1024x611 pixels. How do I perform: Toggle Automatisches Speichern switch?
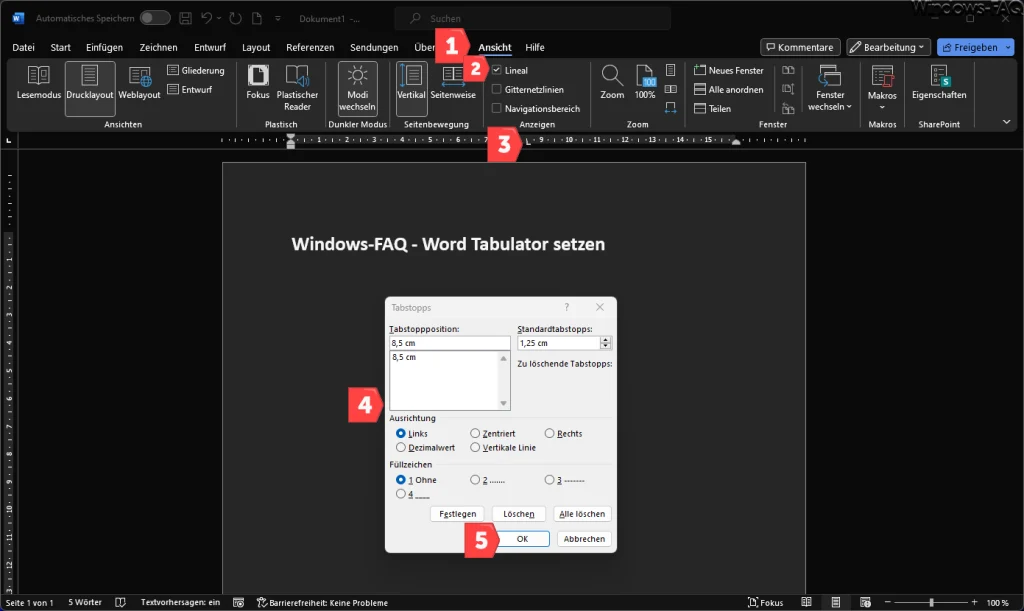pyautogui.click(x=155, y=18)
